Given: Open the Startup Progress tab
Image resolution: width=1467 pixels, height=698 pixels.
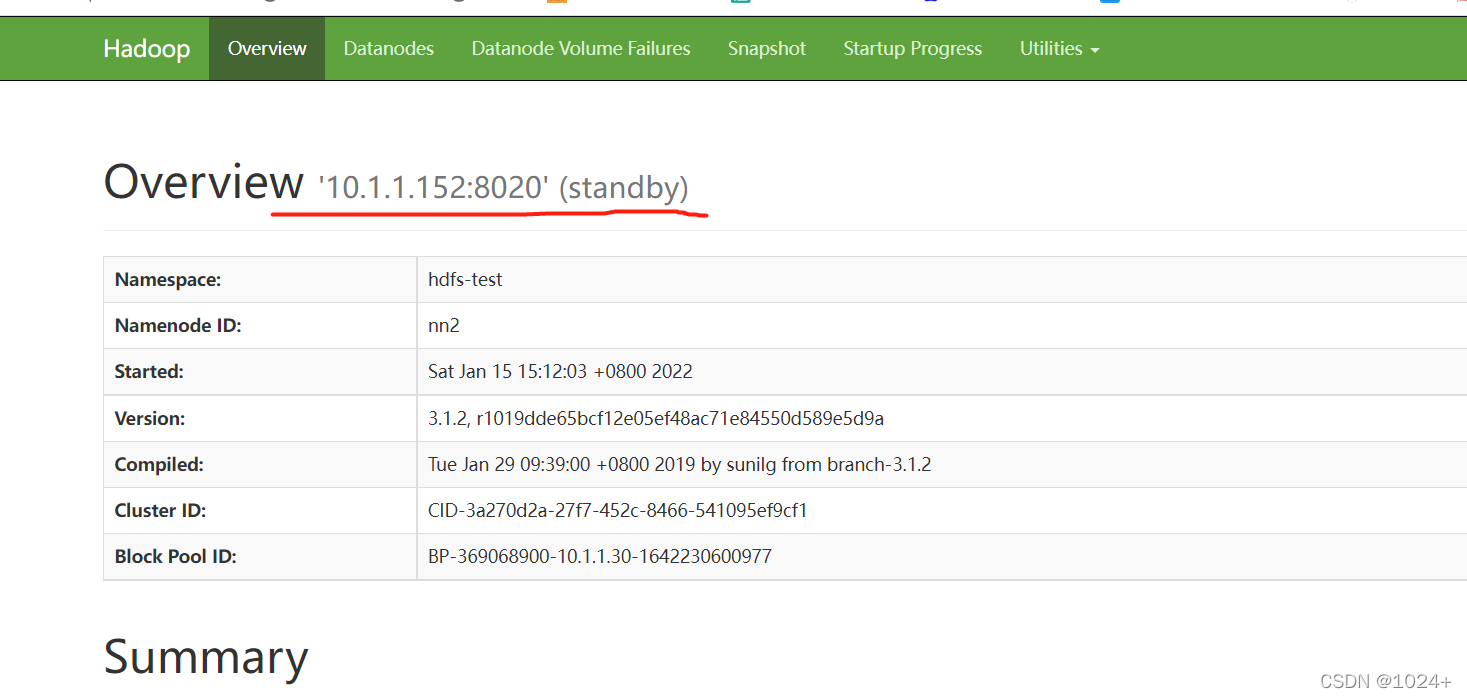Looking at the screenshot, I should click(x=912, y=48).
